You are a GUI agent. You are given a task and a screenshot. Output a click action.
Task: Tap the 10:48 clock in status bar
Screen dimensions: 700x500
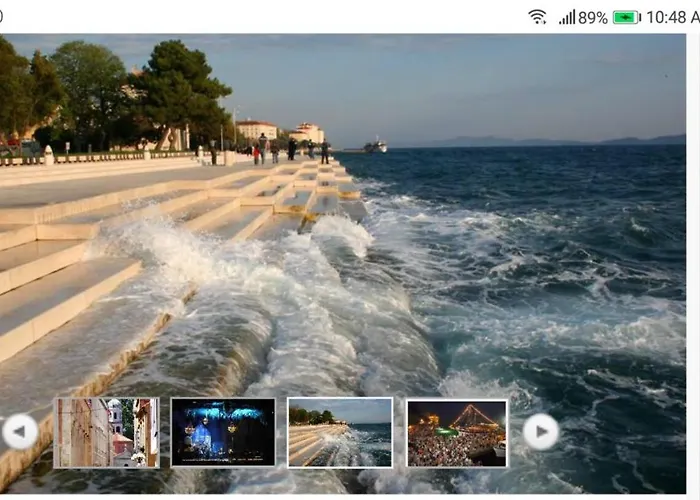[x=672, y=17]
